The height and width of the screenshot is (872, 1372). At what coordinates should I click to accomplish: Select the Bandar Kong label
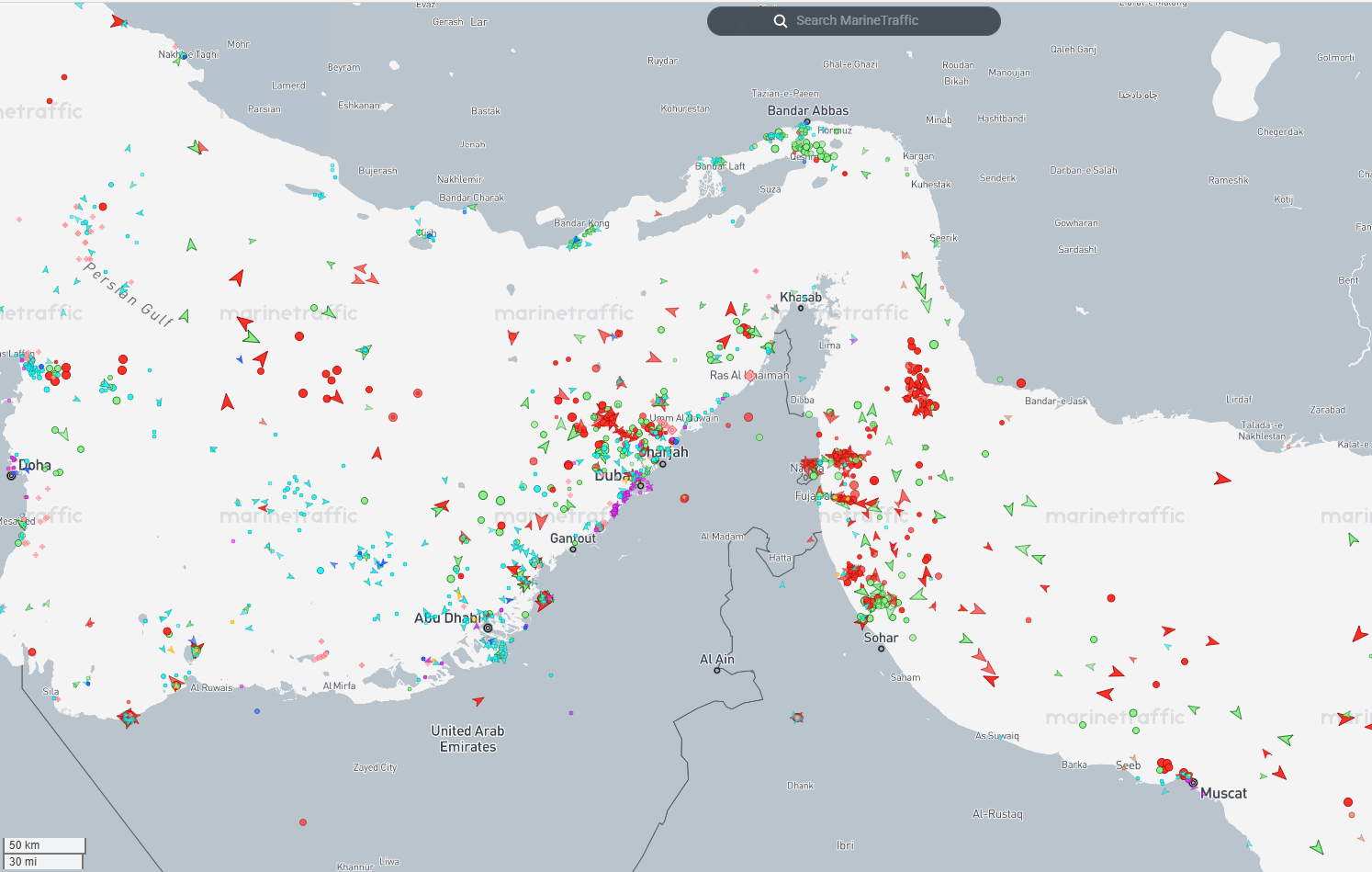click(x=582, y=223)
